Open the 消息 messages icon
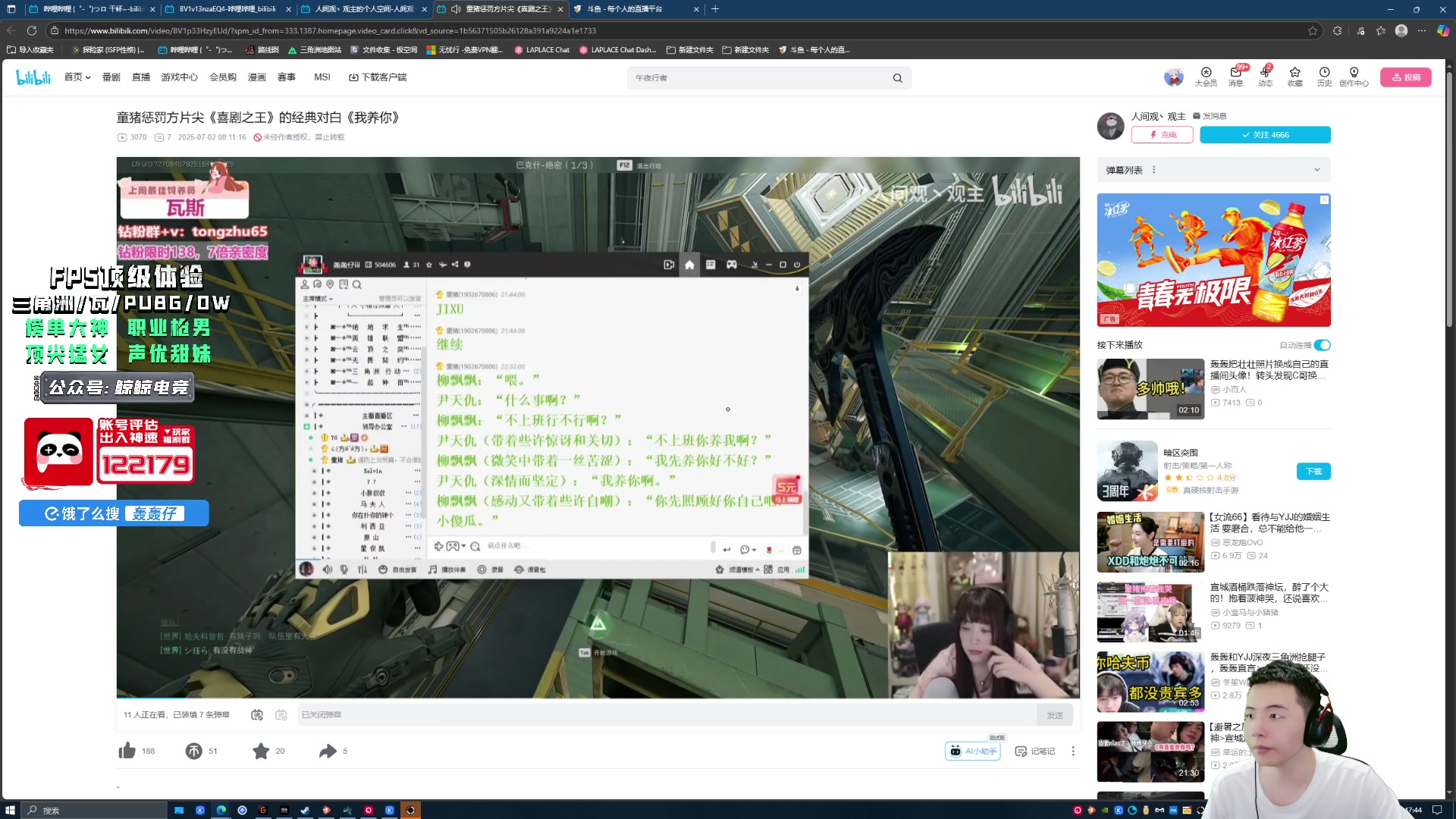 click(x=1235, y=77)
